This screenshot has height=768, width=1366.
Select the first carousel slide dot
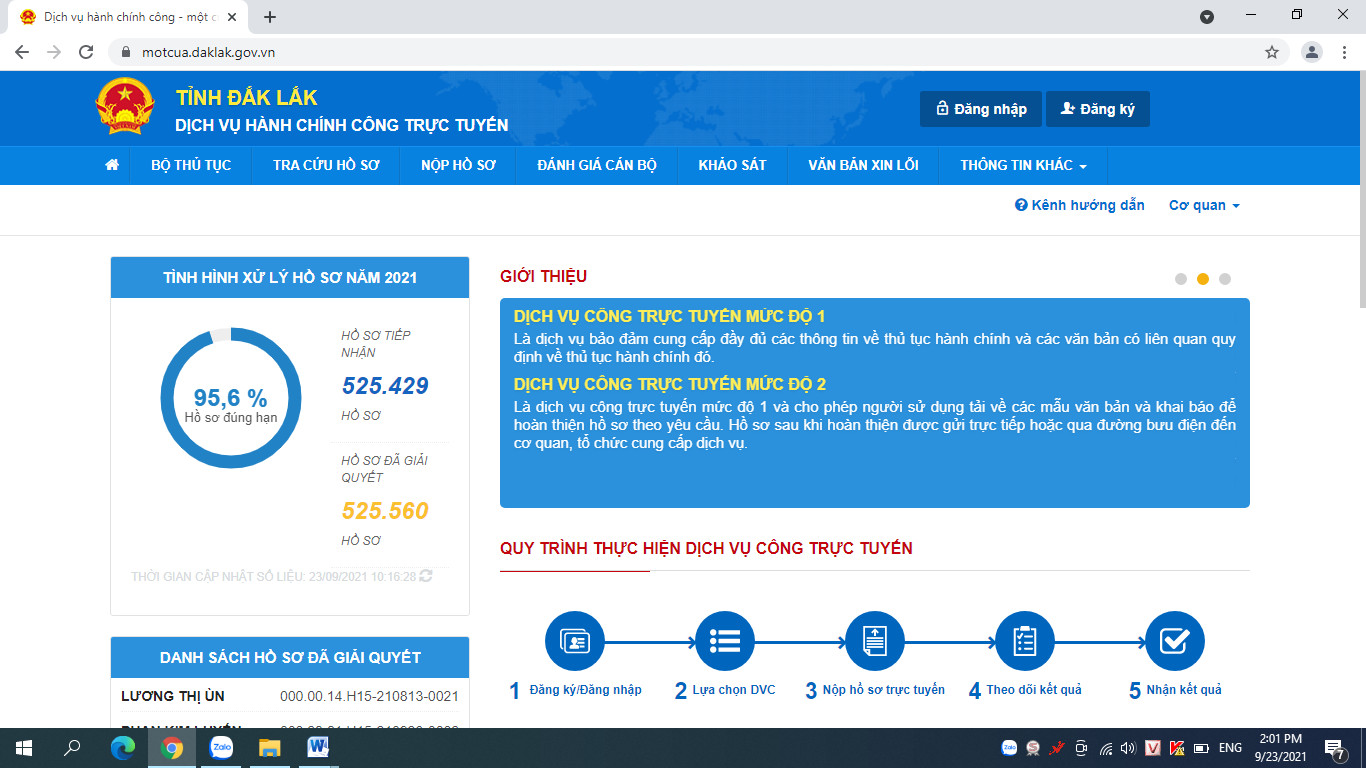pos(1181,279)
